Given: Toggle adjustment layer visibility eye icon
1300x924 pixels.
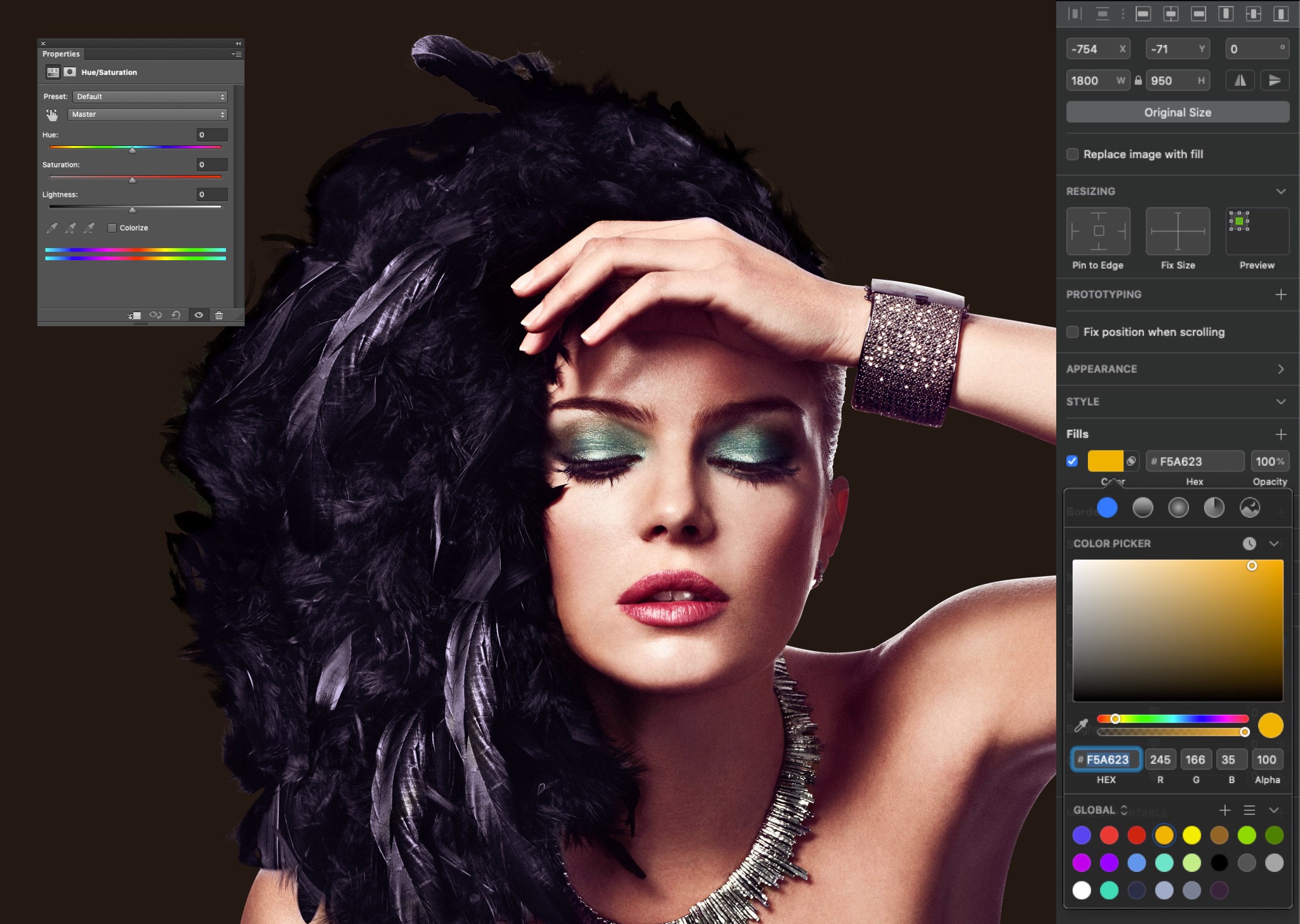Looking at the screenshot, I should [199, 315].
